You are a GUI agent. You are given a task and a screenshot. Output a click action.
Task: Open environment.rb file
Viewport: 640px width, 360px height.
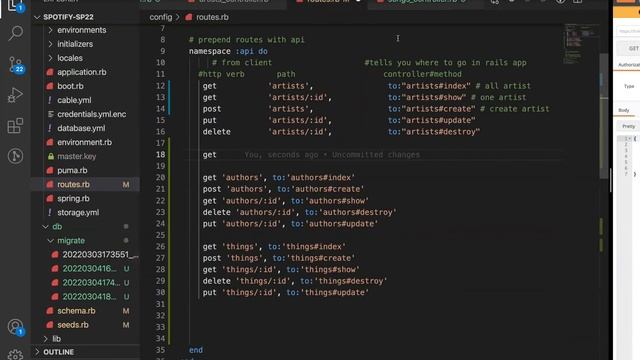coord(84,142)
